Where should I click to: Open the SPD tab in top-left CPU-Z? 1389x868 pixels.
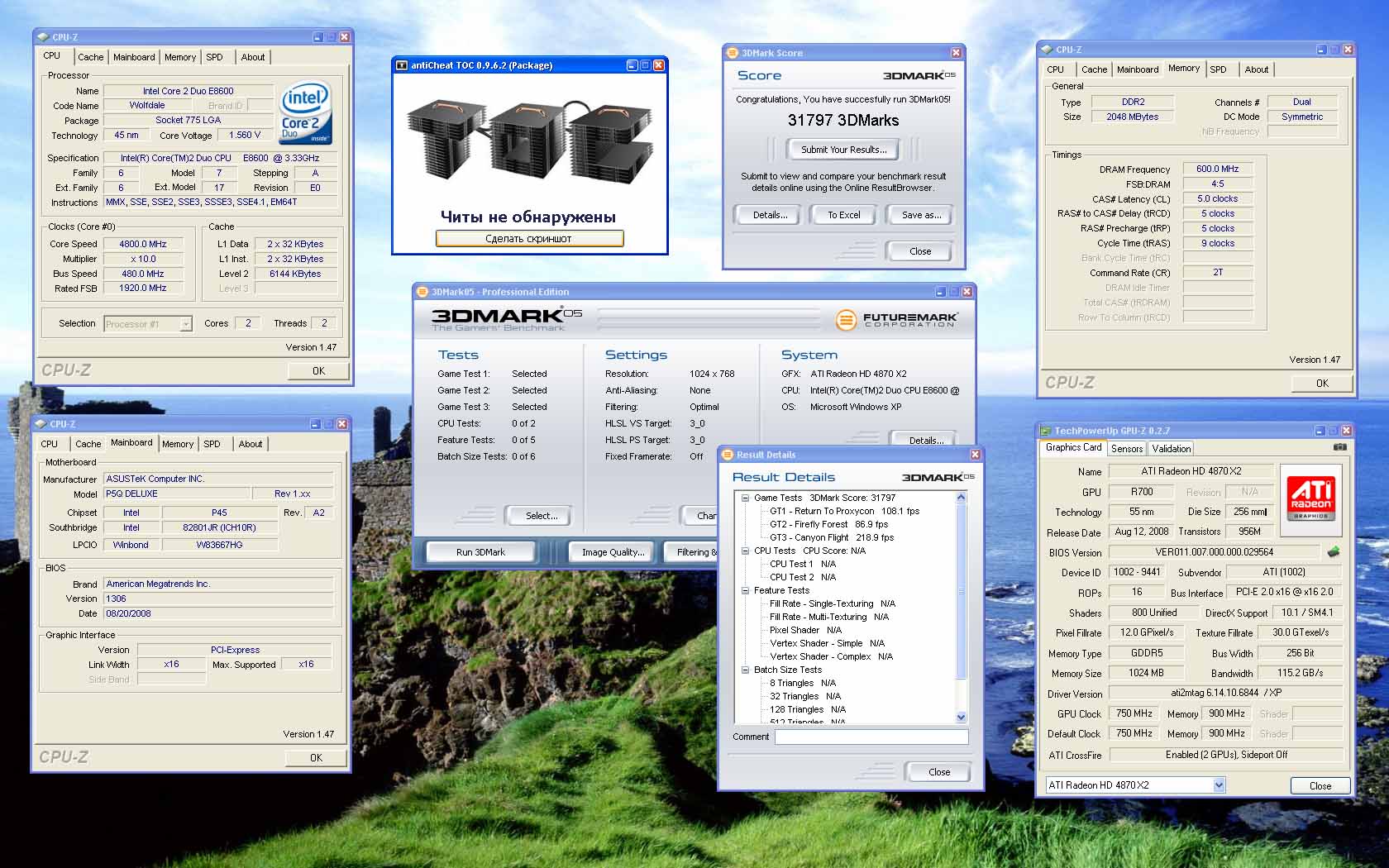(214, 57)
